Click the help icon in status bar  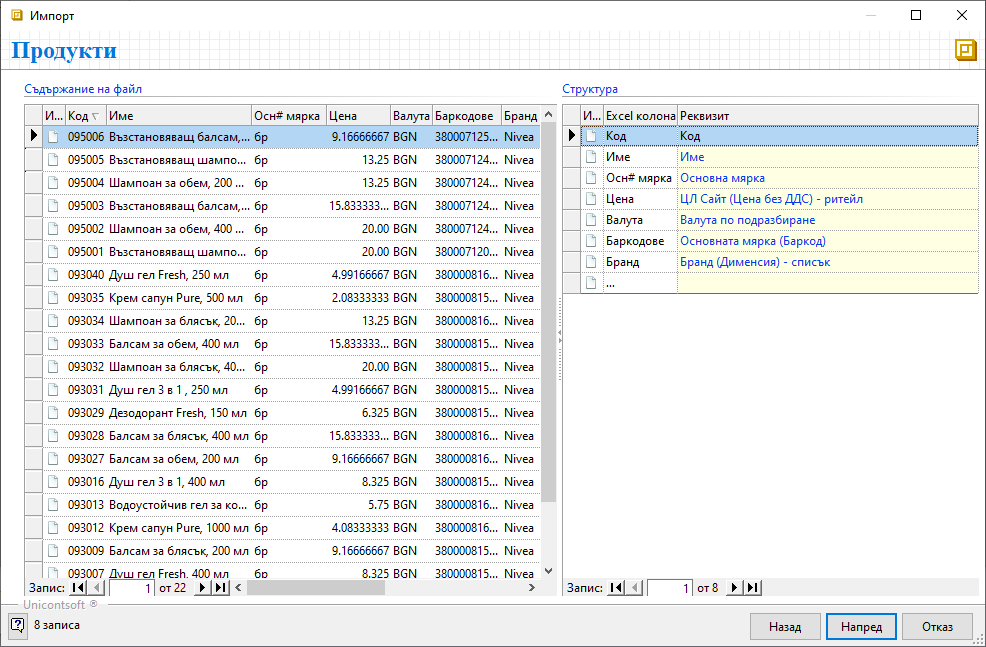18,626
